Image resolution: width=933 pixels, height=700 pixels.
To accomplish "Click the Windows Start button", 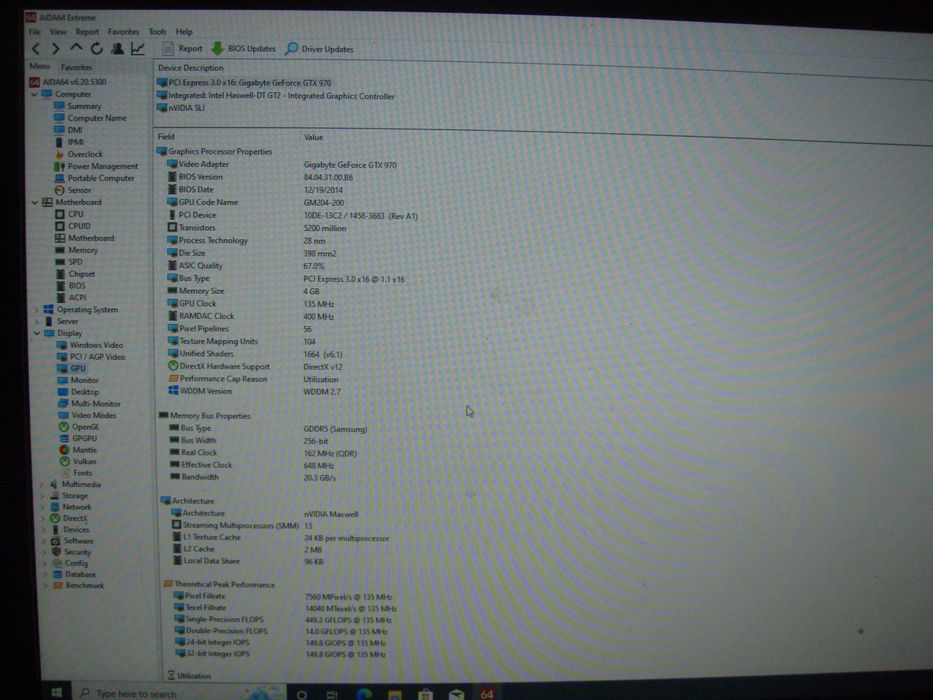I will coord(57,692).
